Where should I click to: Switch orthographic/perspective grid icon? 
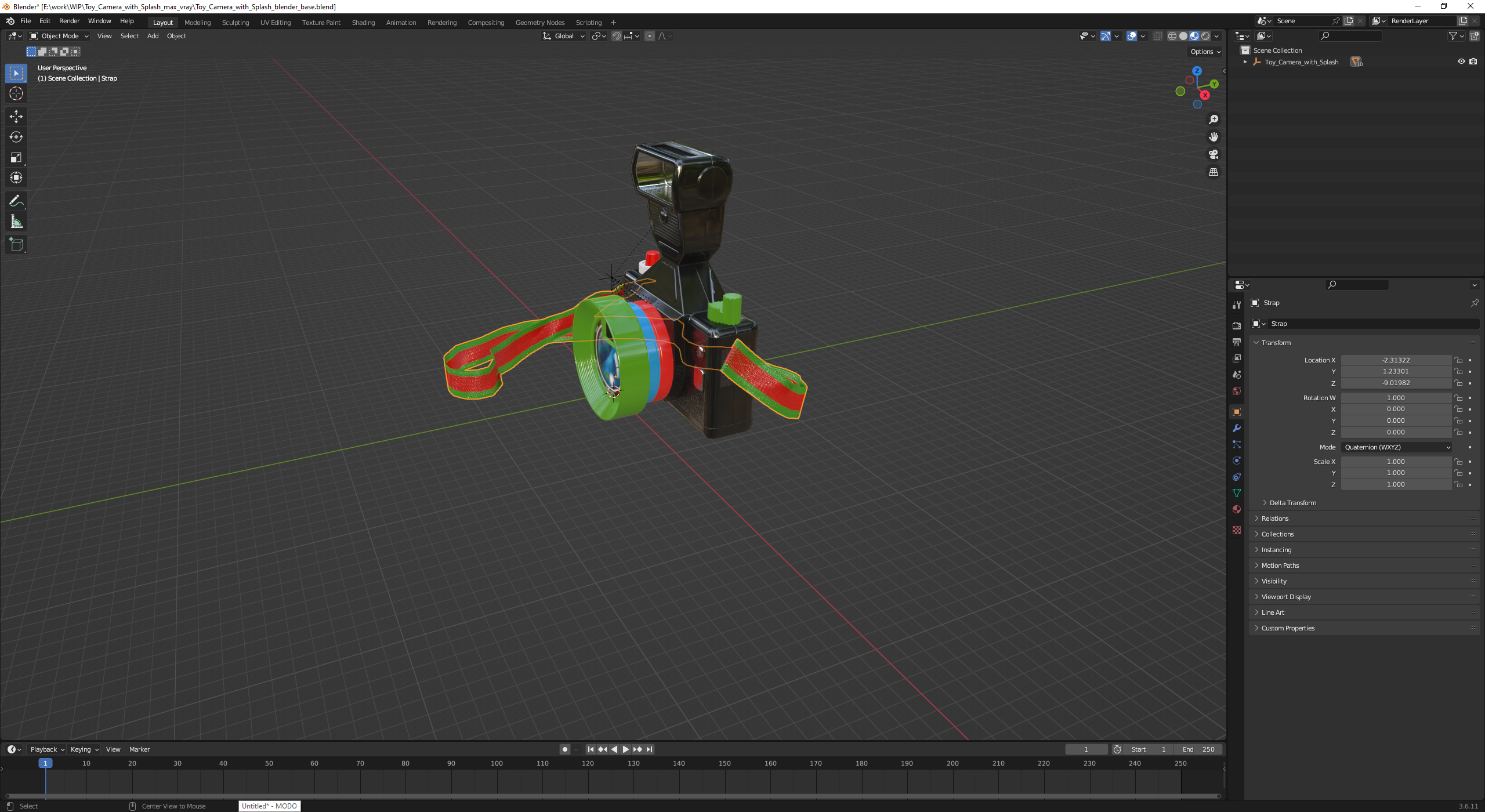(1214, 172)
